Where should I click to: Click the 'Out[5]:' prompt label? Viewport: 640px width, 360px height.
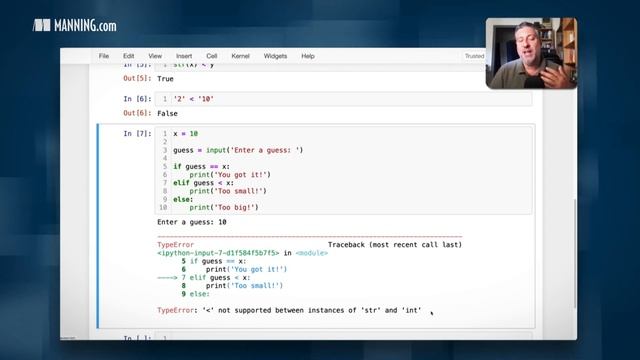click(x=137, y=78)
